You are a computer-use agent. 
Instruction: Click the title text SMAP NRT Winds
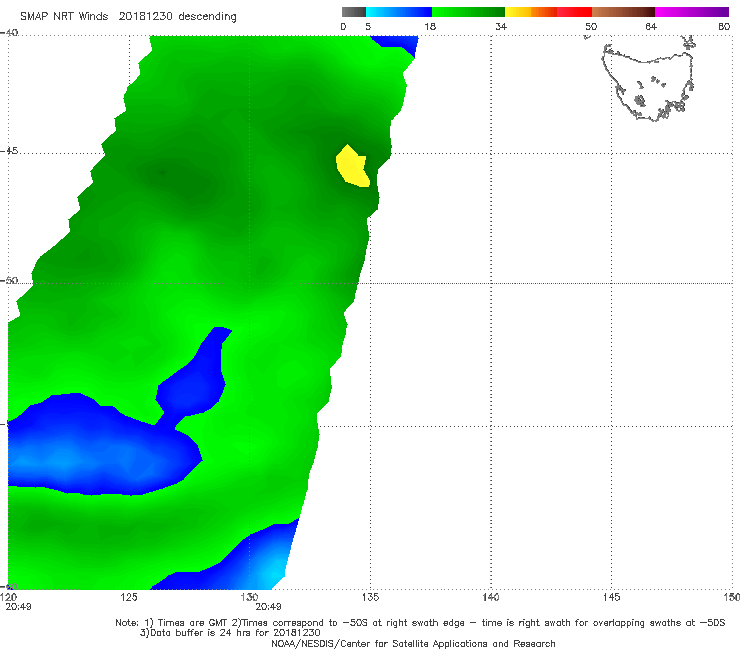[64, 17]
